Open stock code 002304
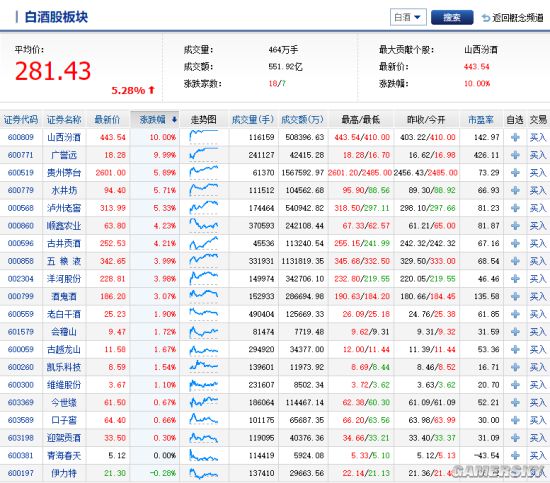This screenshot has height=483, width=550. pos(21,279)
